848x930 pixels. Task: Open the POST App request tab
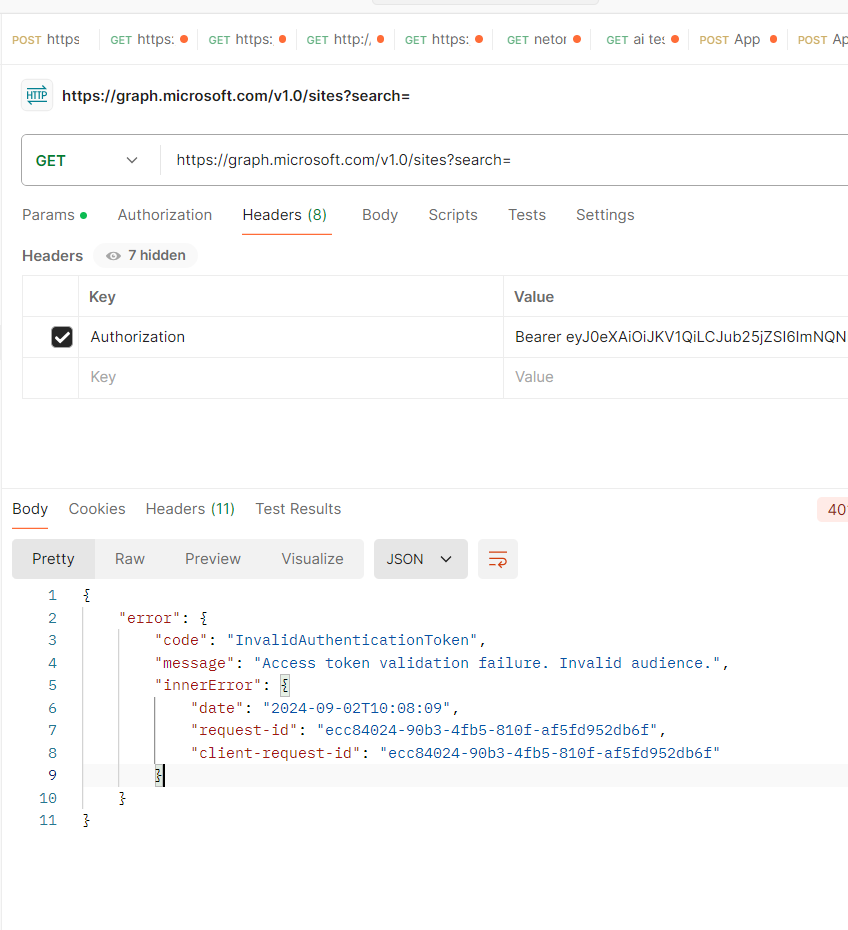click(737, 40)
